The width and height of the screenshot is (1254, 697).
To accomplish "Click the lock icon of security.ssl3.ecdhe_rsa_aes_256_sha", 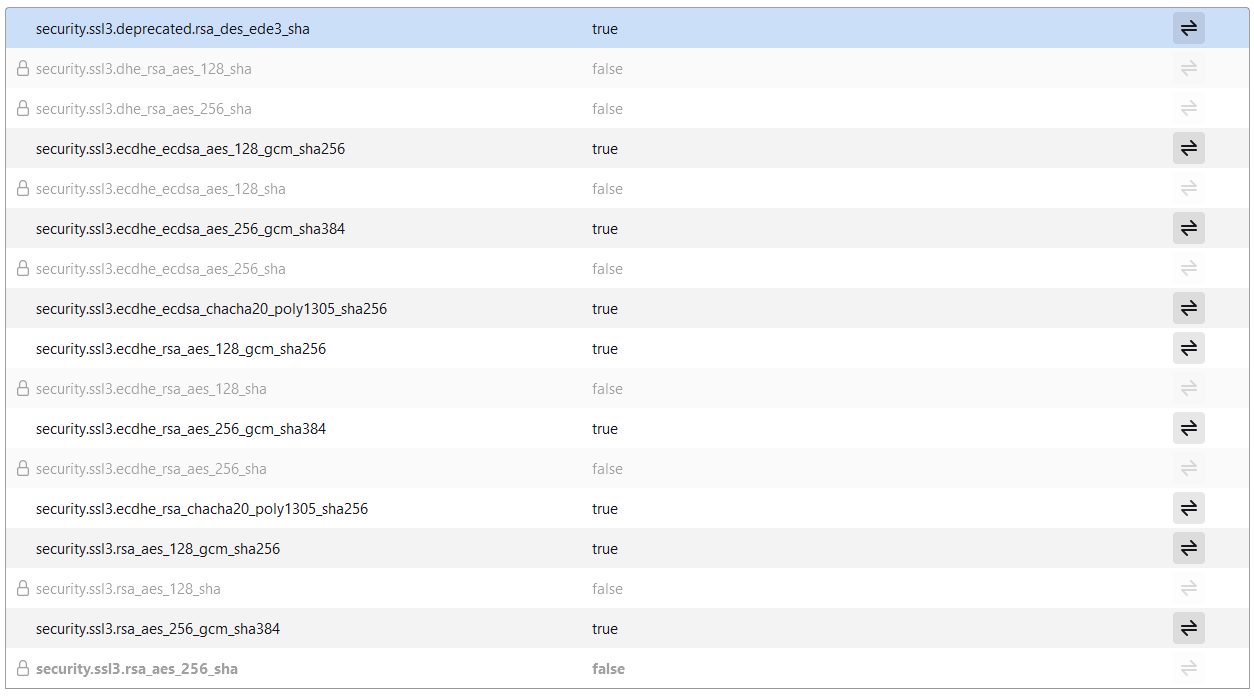I will [x=23, y=469].
